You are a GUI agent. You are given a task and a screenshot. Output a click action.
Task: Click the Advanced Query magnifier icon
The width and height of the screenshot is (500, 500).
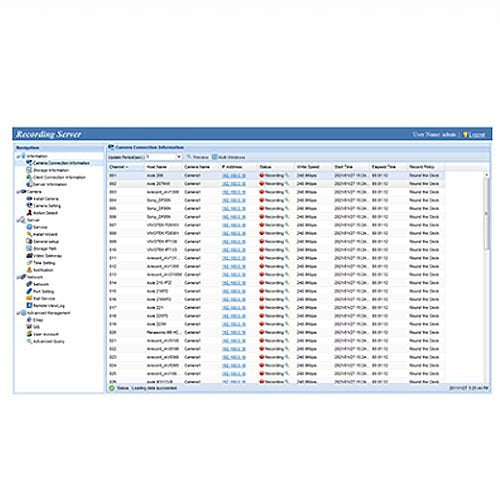(29, 341)
